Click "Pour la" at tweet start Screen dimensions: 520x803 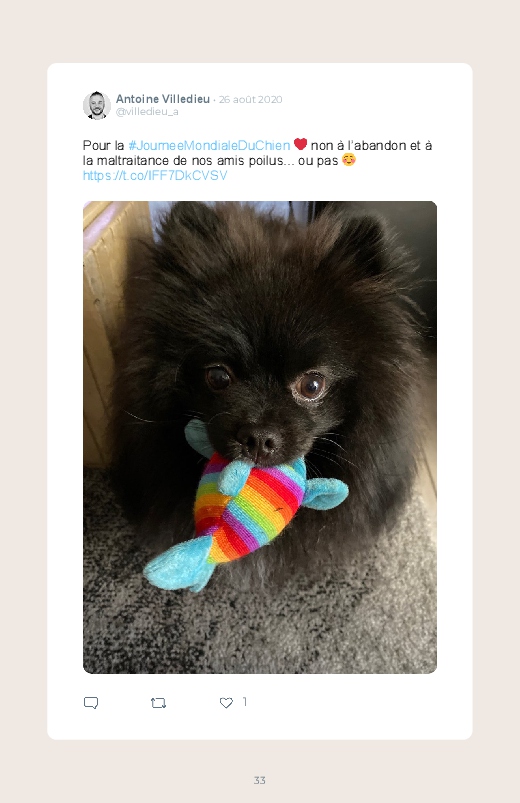[x=103, y=145]
